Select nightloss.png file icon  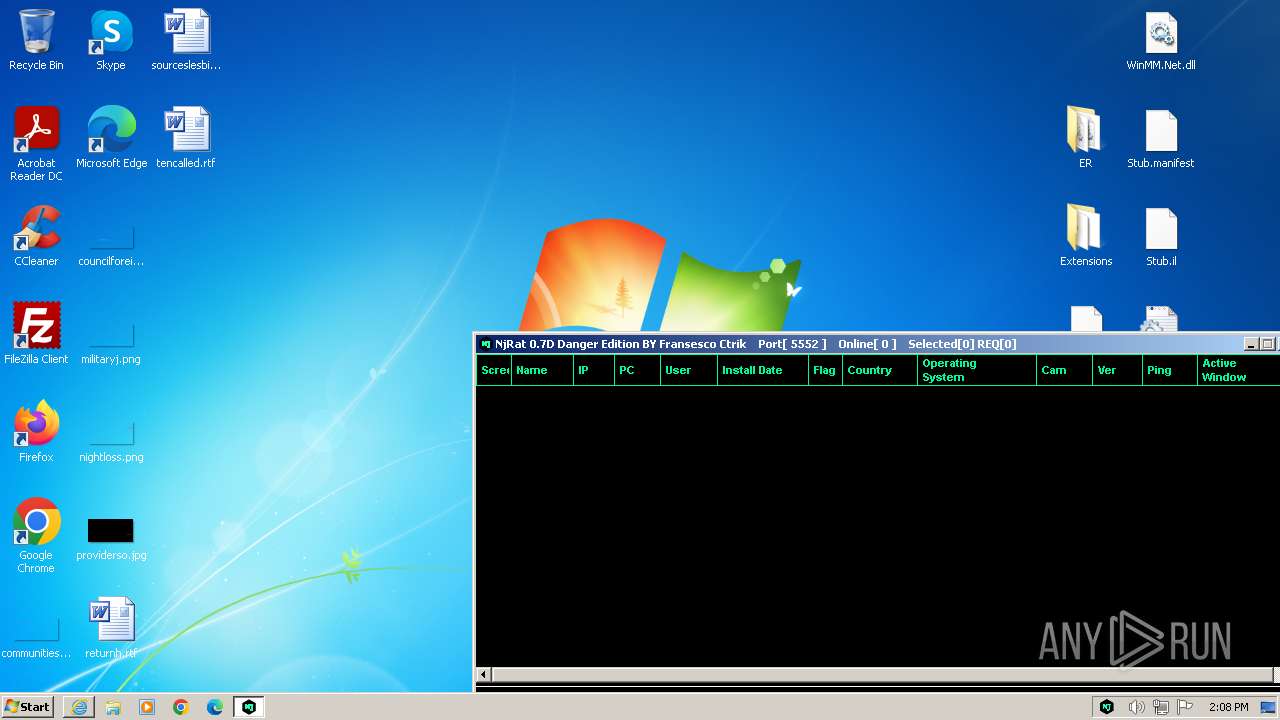pos(111,441)
